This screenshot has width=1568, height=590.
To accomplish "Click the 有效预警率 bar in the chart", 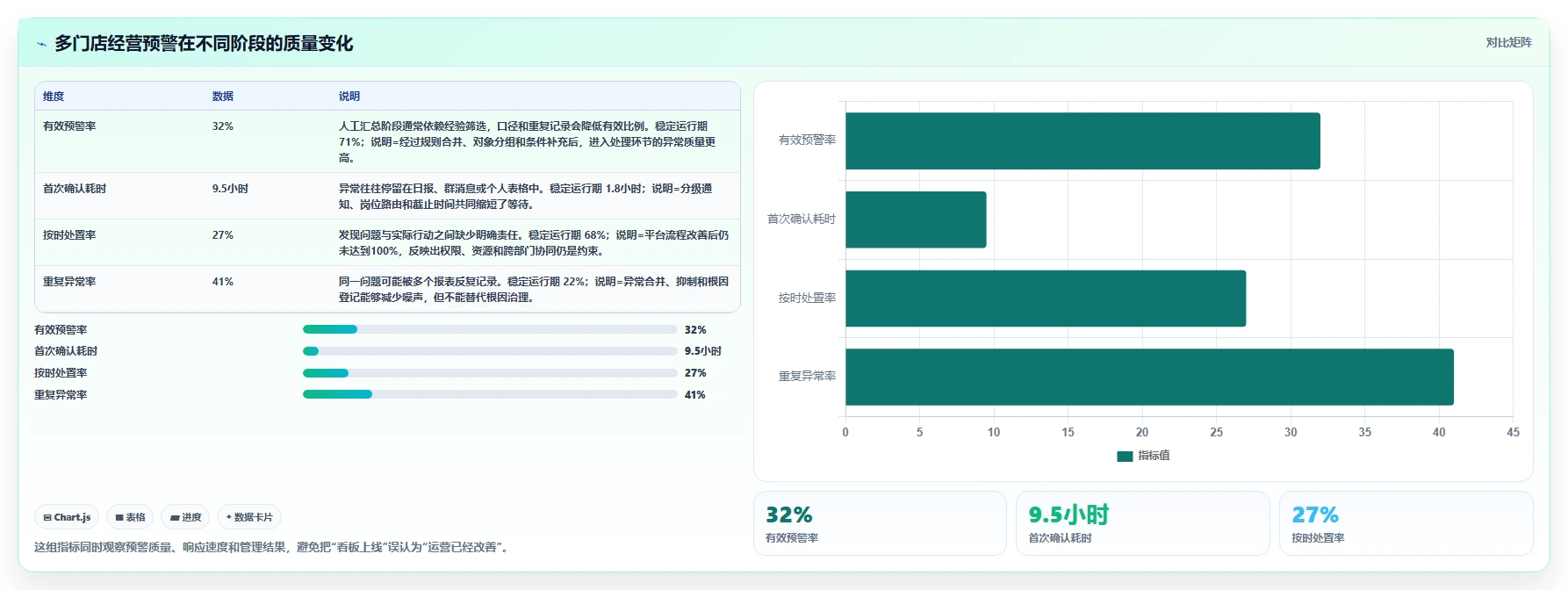I will pos(1082,140).
